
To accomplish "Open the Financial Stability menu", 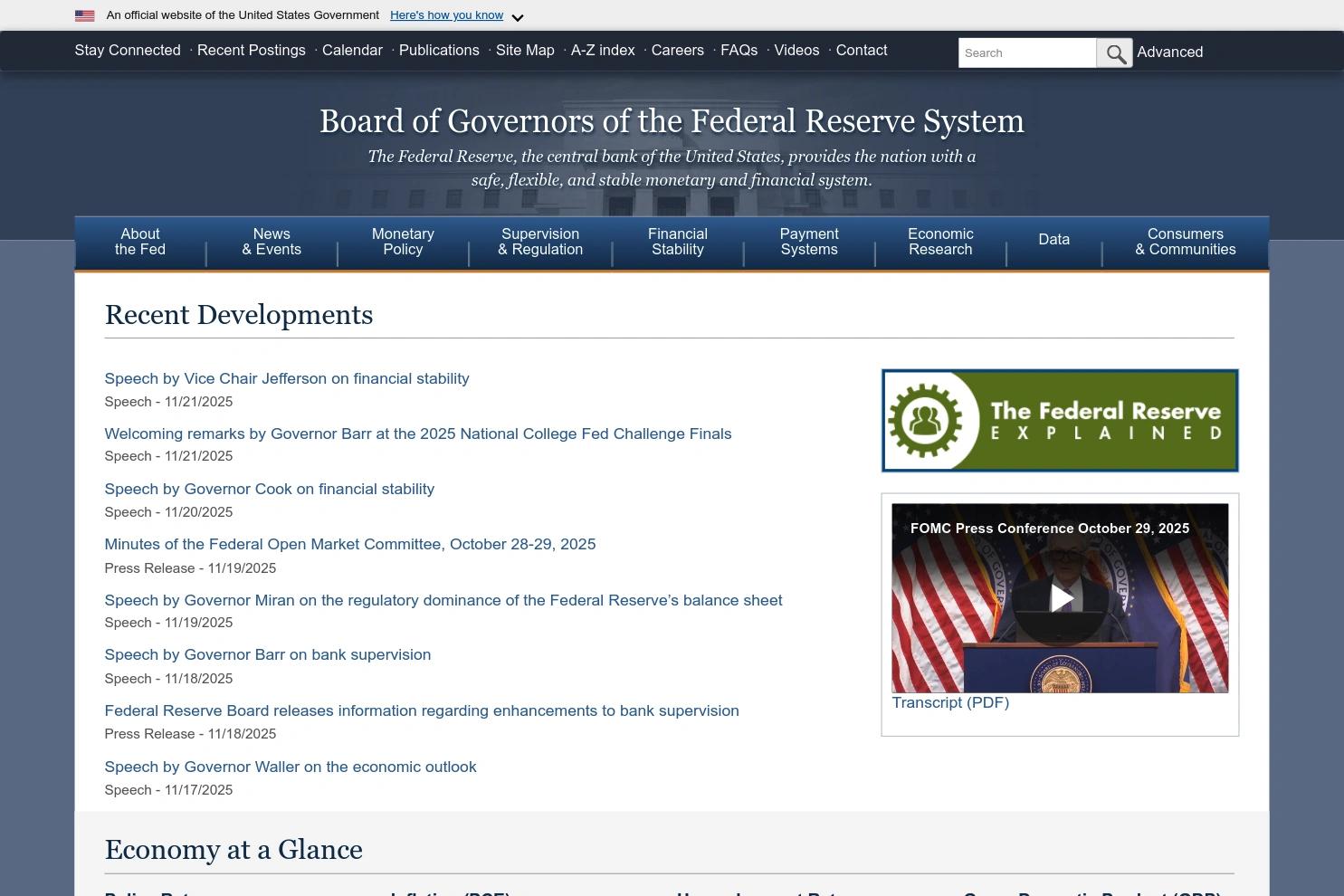I will click(x=678, y=242).
